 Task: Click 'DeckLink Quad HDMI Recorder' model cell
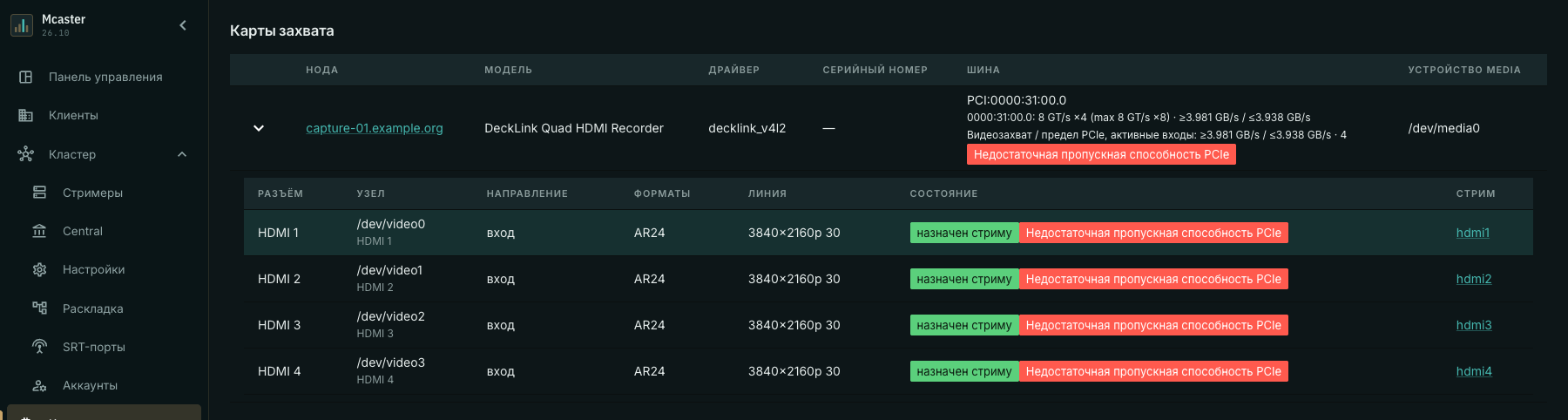tap(574, 128)
